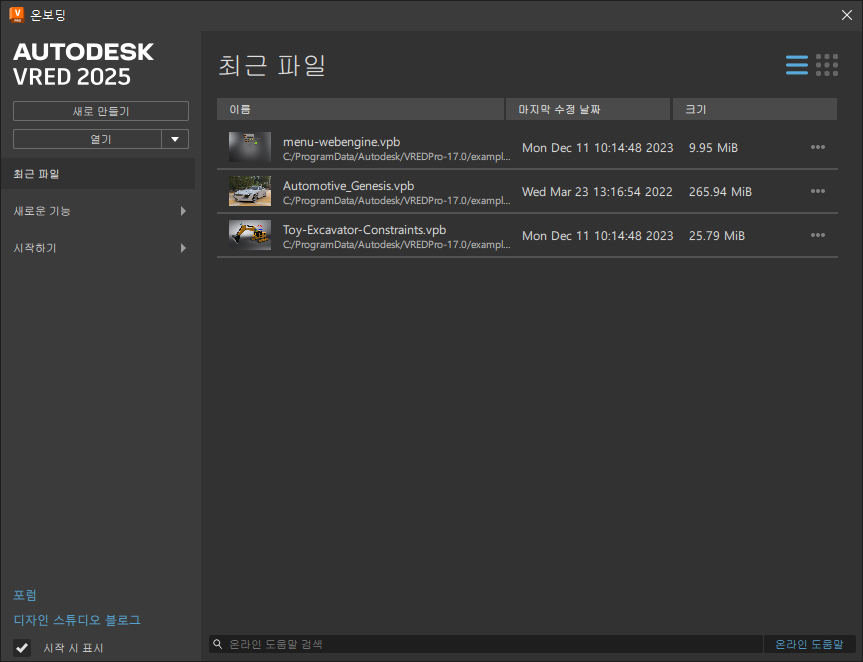
Task: Click the 열기 button
Action: pyautogui.click(x=88, y=139)
